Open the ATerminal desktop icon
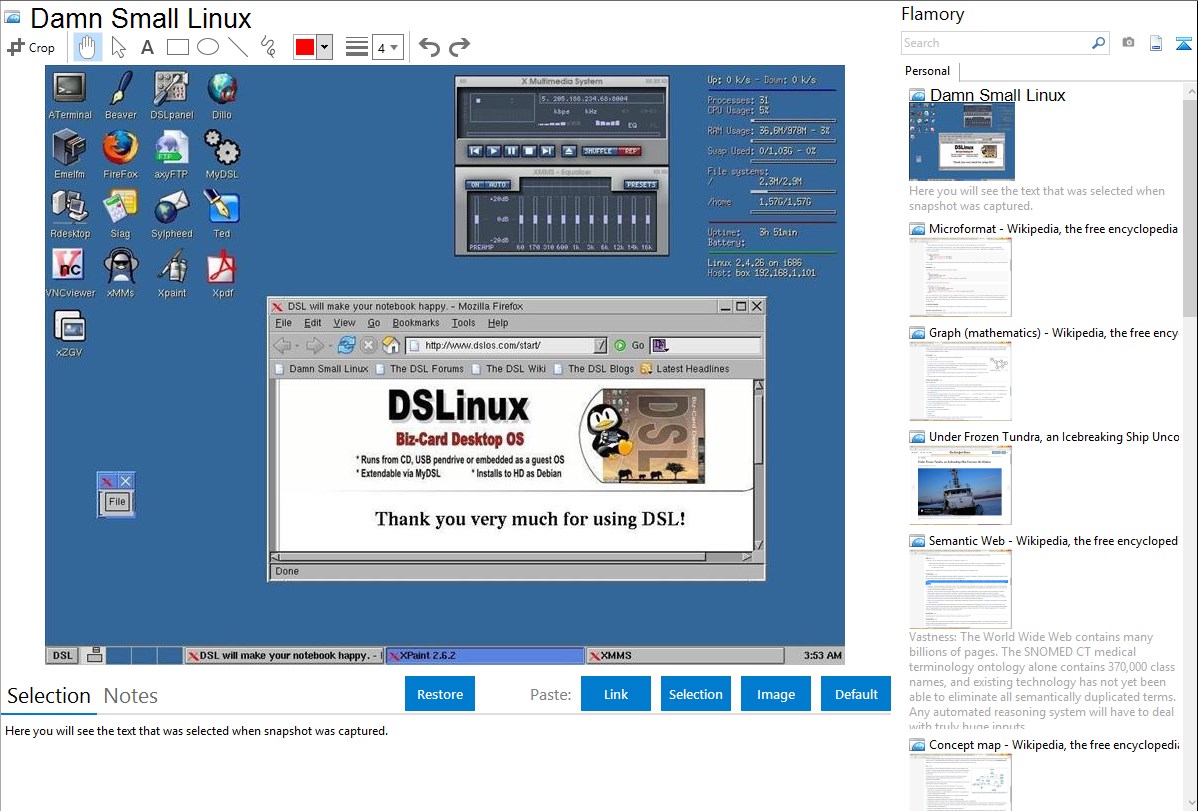Image resolution: width=1198 pixels, height=811 pixels. (x=70, y=96)
